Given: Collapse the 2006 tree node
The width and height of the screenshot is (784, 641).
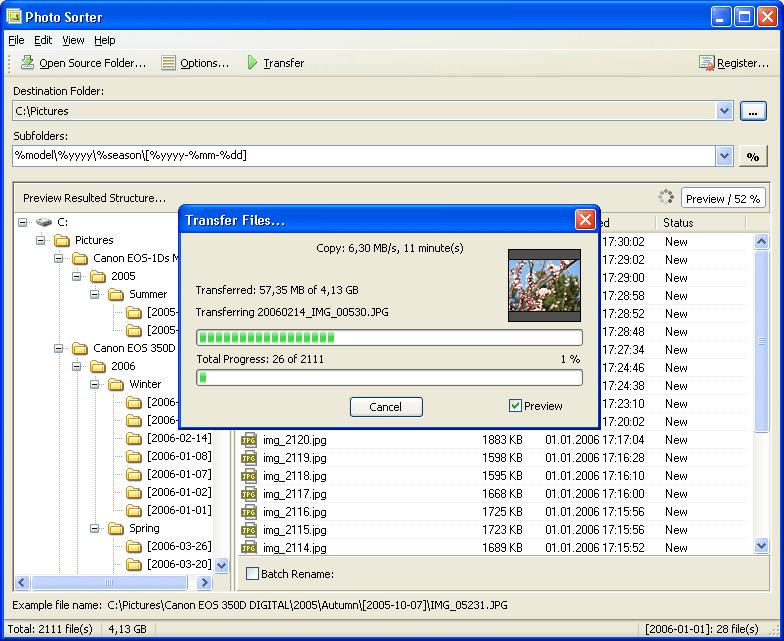Looking at the screenshot, I should pos(78,366).
